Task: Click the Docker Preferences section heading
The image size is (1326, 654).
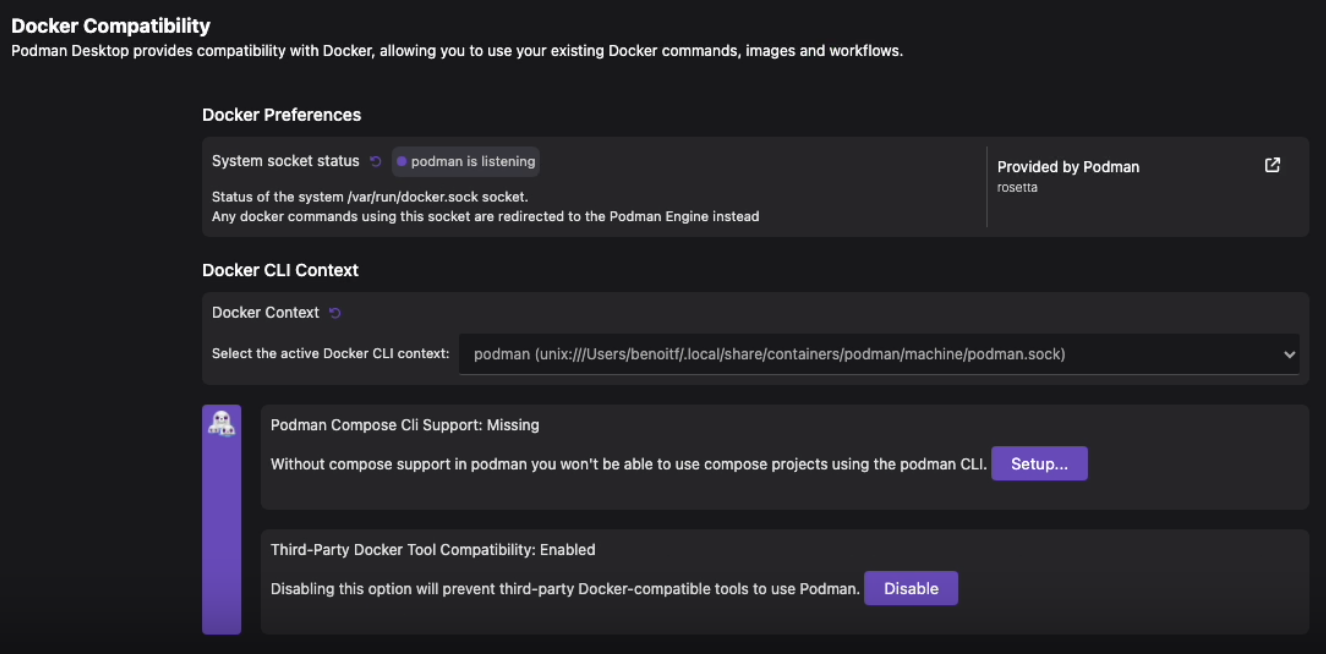Action: [281, 115]
